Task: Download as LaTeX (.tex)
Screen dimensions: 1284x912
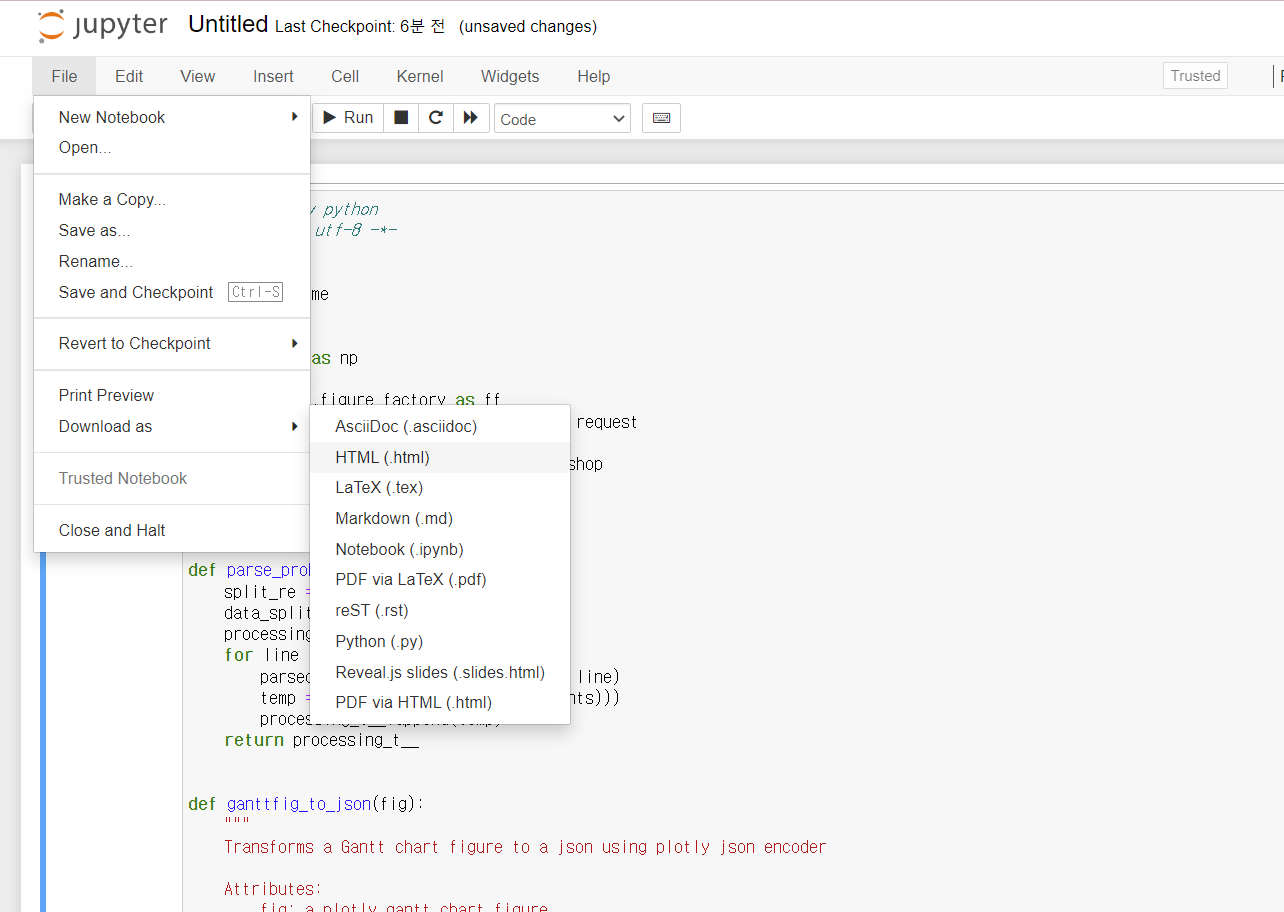Action: [440, 487]
